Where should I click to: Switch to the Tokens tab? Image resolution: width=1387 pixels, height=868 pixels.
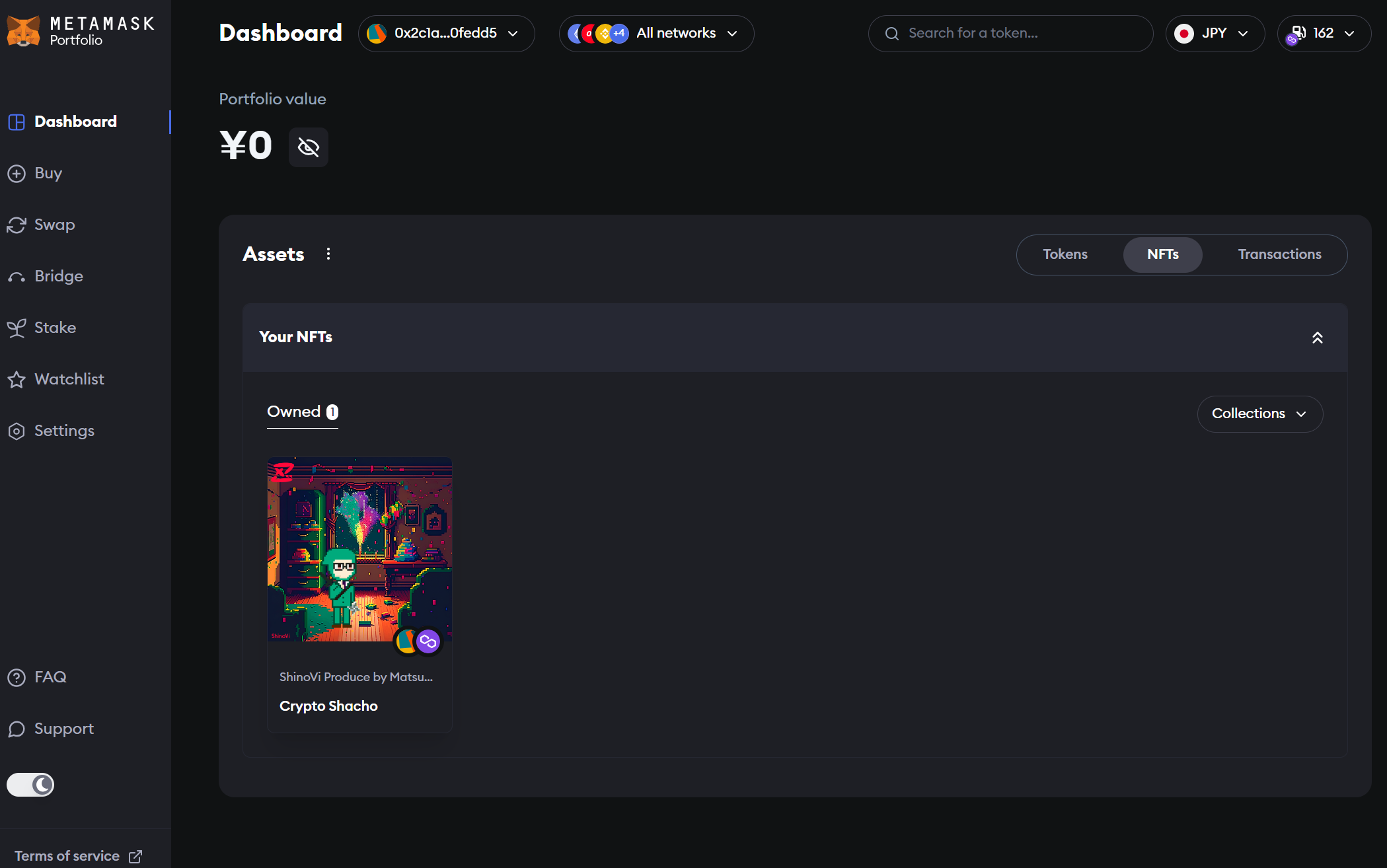pyautogui.click(x=1065, y=255)
